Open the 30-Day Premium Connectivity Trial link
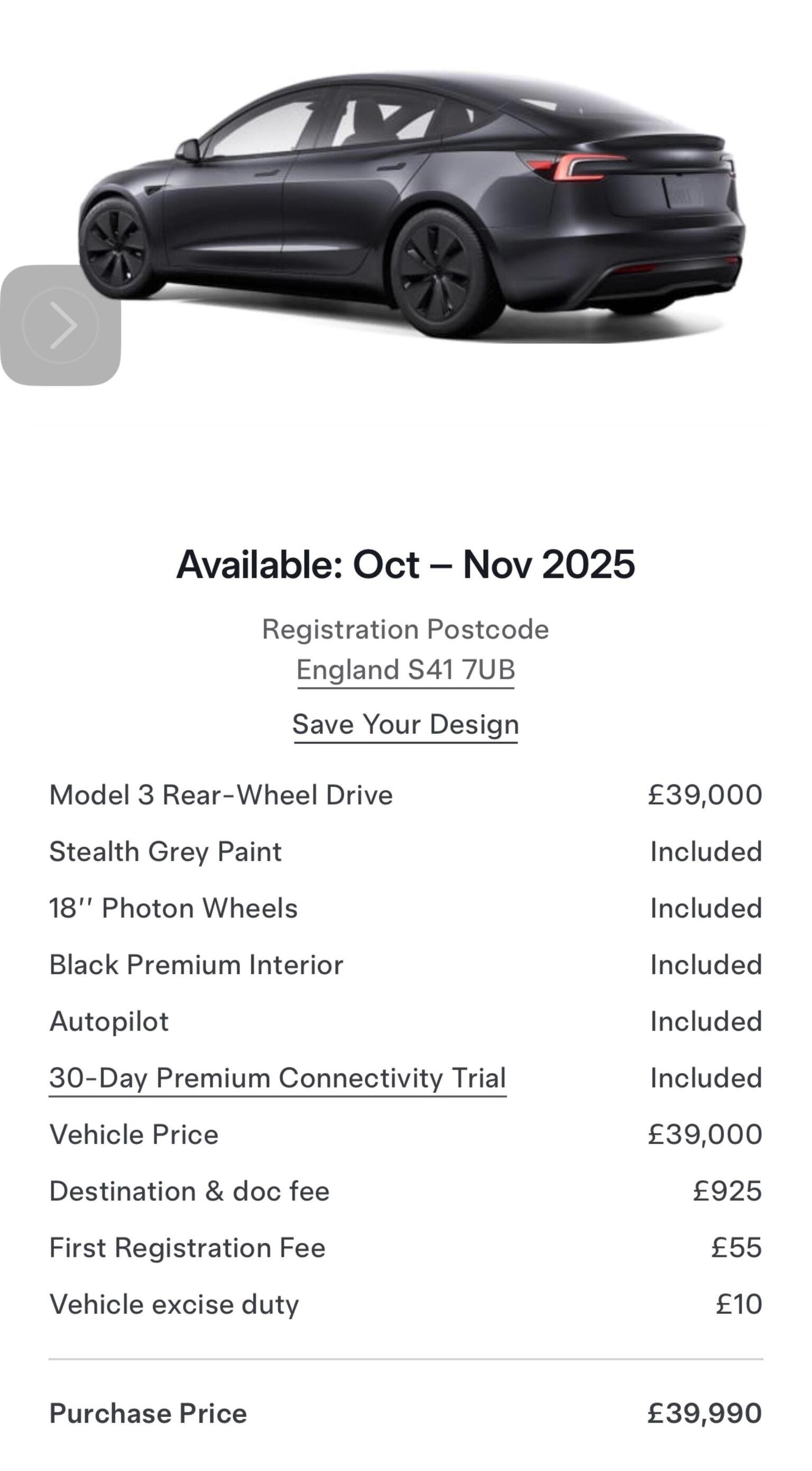The image size is (812, 1471). [x=278, y=1078]
